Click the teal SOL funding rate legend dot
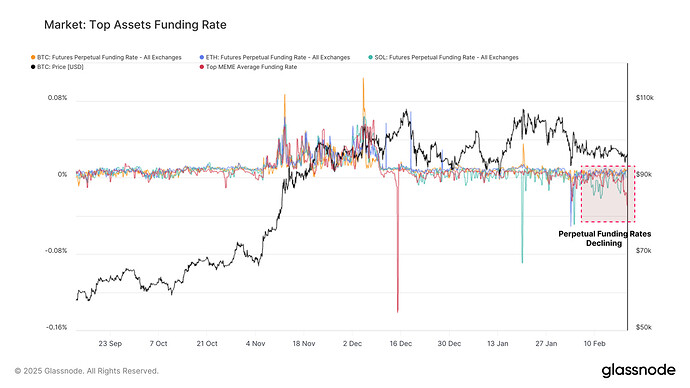This screenshot has height=388, width=690. coord(371,58)
